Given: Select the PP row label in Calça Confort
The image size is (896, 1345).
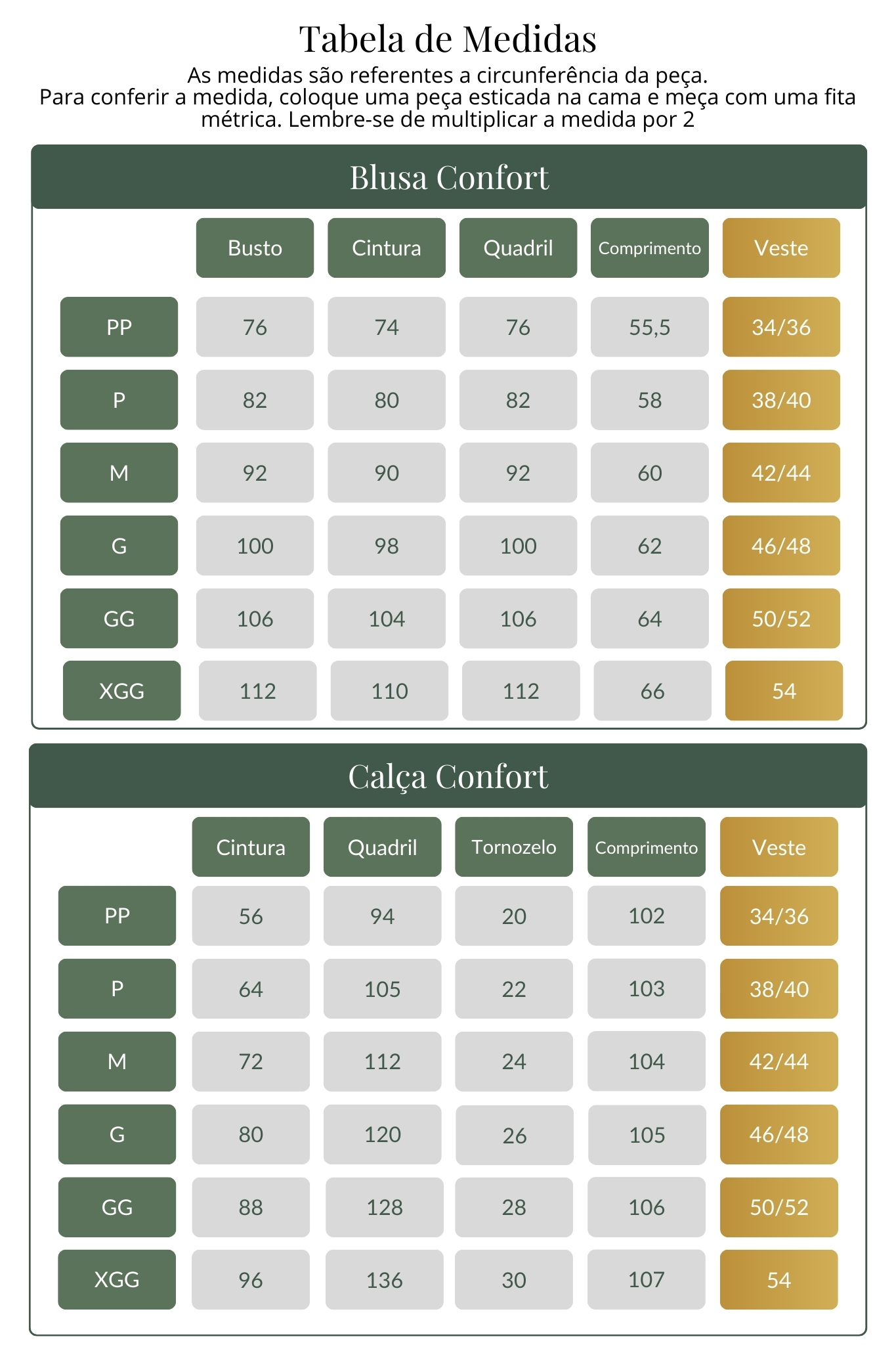Looking at the screenshot, I should 117,916.
